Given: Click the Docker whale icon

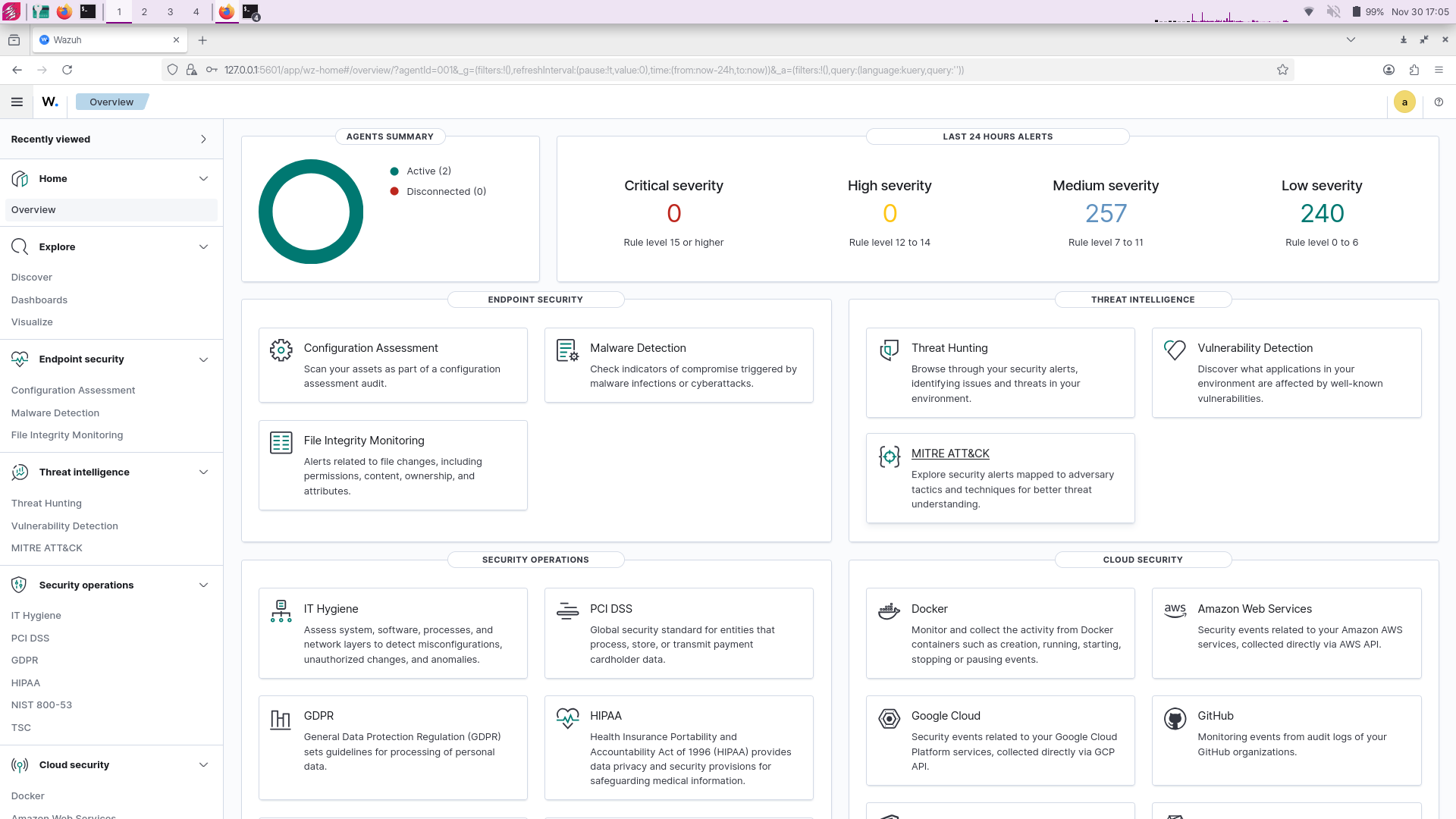Looking at the screenshot, I should click(889, 610).
